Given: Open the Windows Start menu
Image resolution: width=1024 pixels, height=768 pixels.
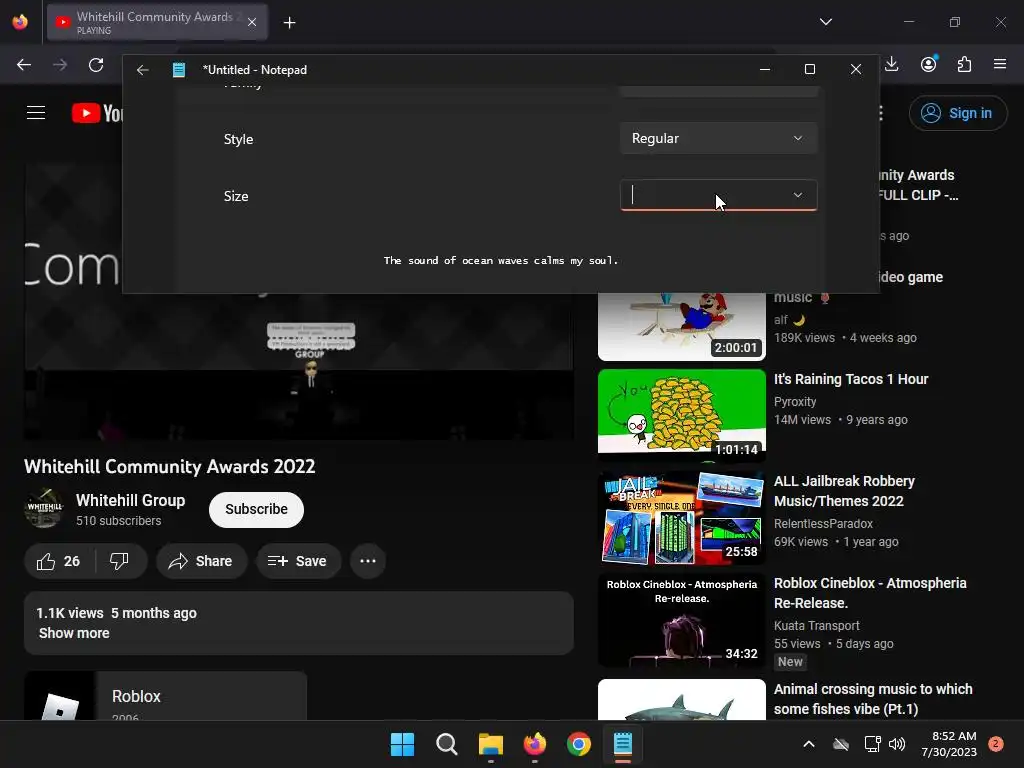Looking at the screenshot, I should (x=402, y=744).
